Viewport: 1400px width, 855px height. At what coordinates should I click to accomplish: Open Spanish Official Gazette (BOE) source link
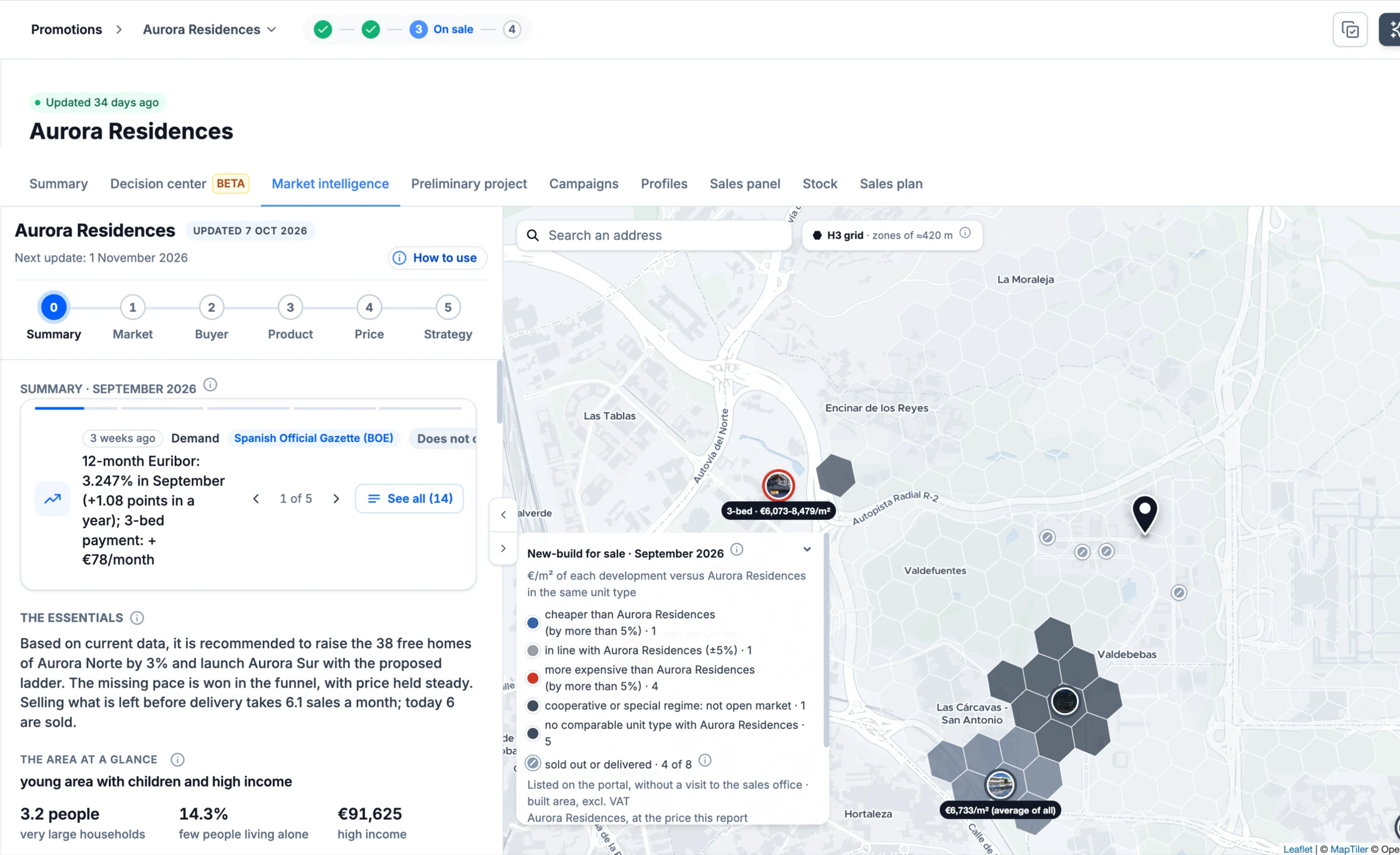click(x=313, y=438)
